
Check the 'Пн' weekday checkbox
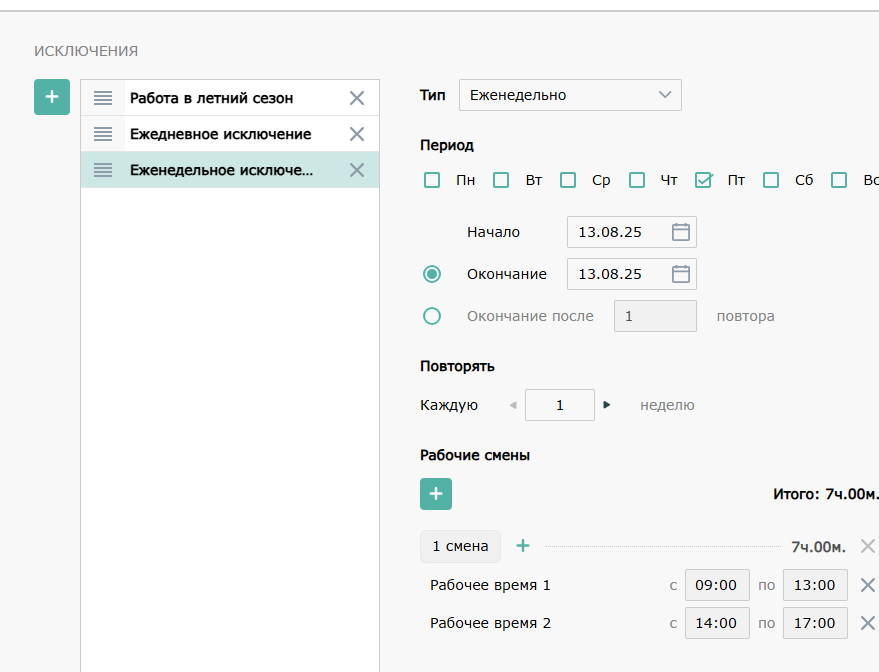(x=432, y=180)
